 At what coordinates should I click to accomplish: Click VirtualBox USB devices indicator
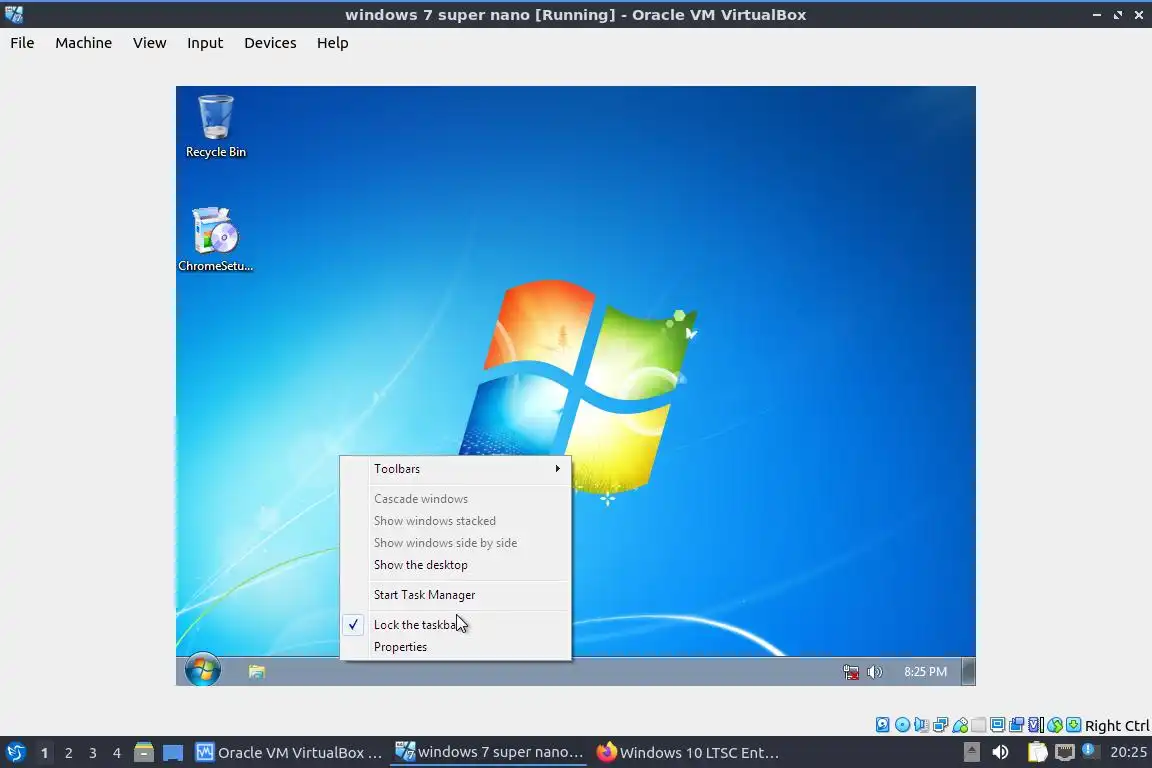(960, 725)
